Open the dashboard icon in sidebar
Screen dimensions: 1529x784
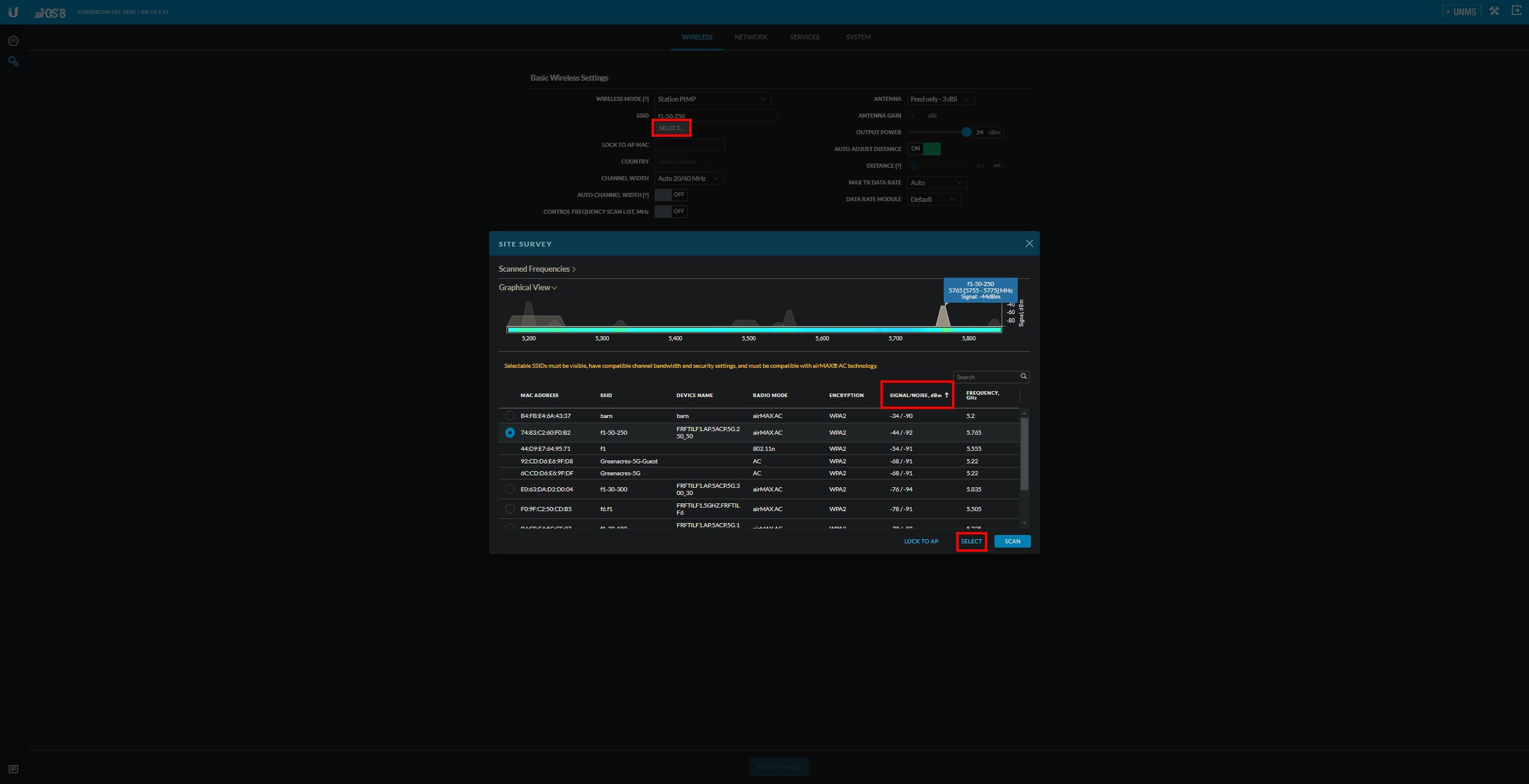point(13,41)
